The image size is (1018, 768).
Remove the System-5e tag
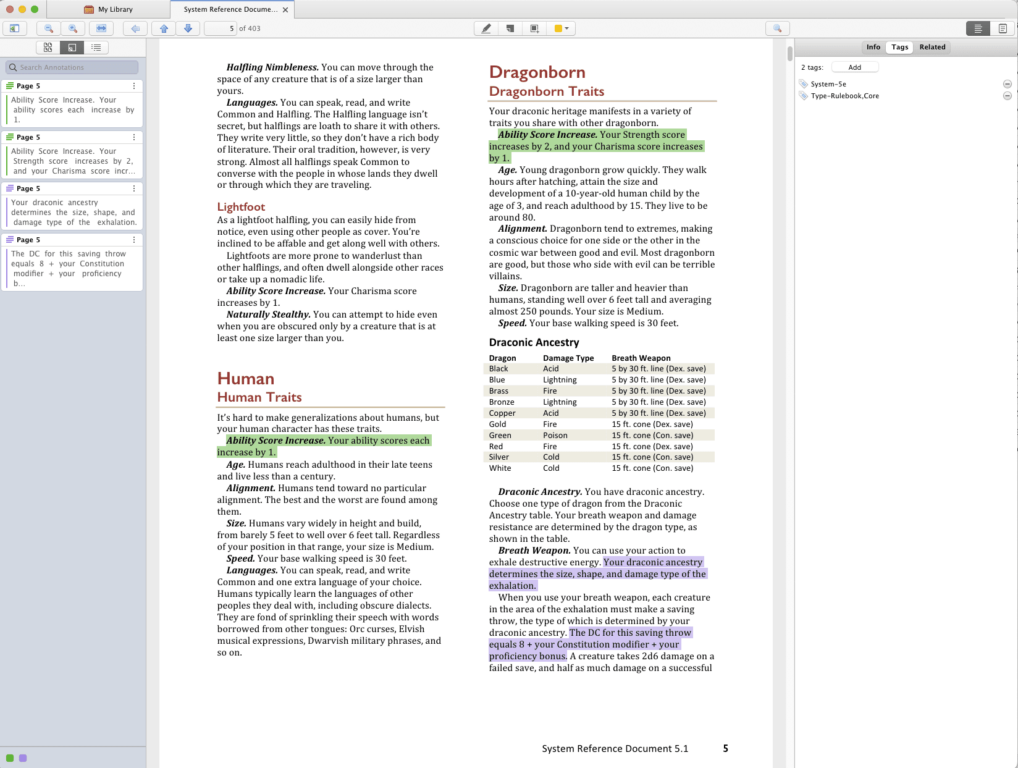pyautogui.click(x=1009, y=83)
